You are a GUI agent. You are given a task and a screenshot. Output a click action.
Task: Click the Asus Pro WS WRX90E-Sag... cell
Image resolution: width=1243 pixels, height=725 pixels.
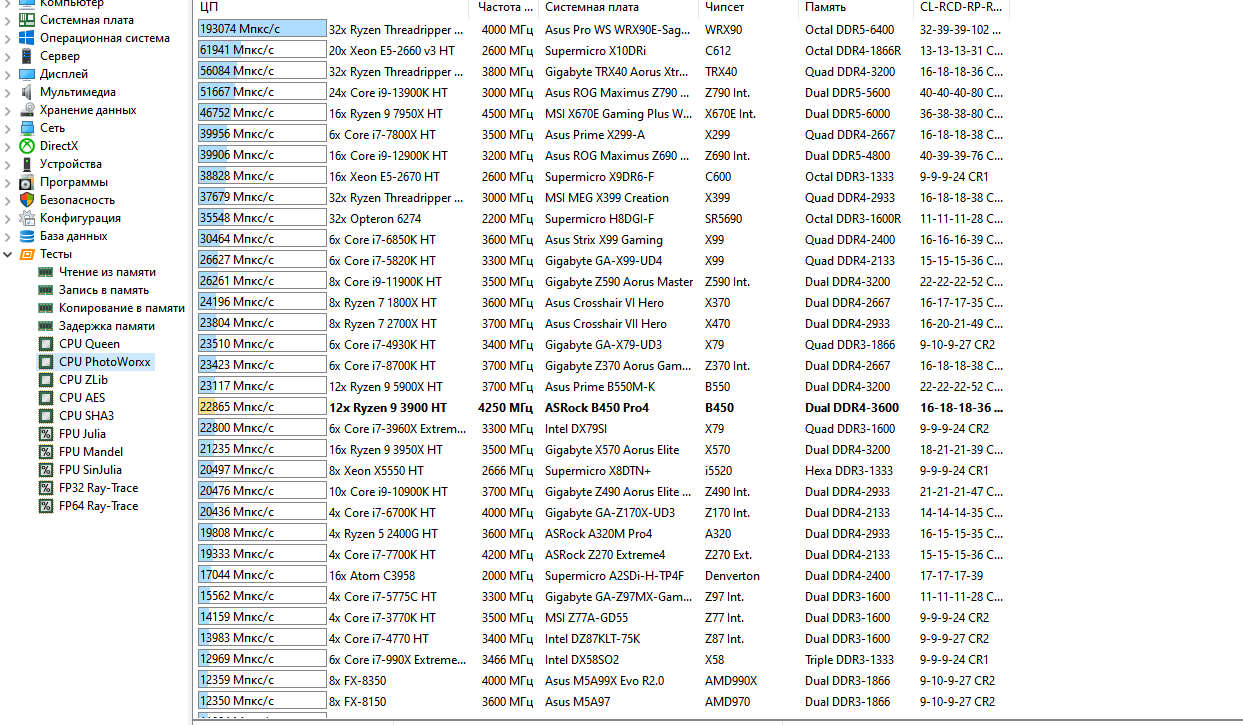(618, 29)
